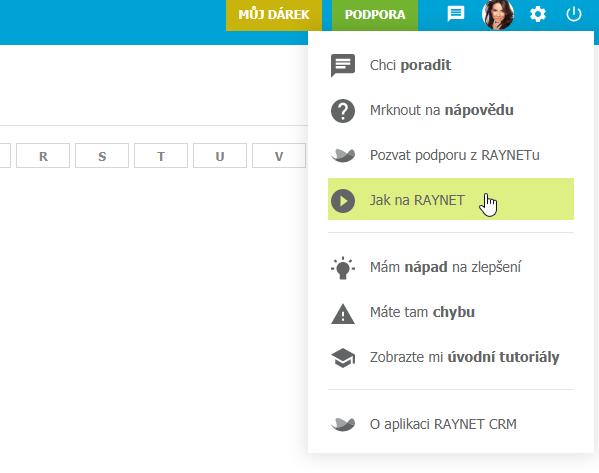599x473 pixels.
Task: Click RAYNET logo icon beside O aplikaci
Action: [x=343, y=424]
